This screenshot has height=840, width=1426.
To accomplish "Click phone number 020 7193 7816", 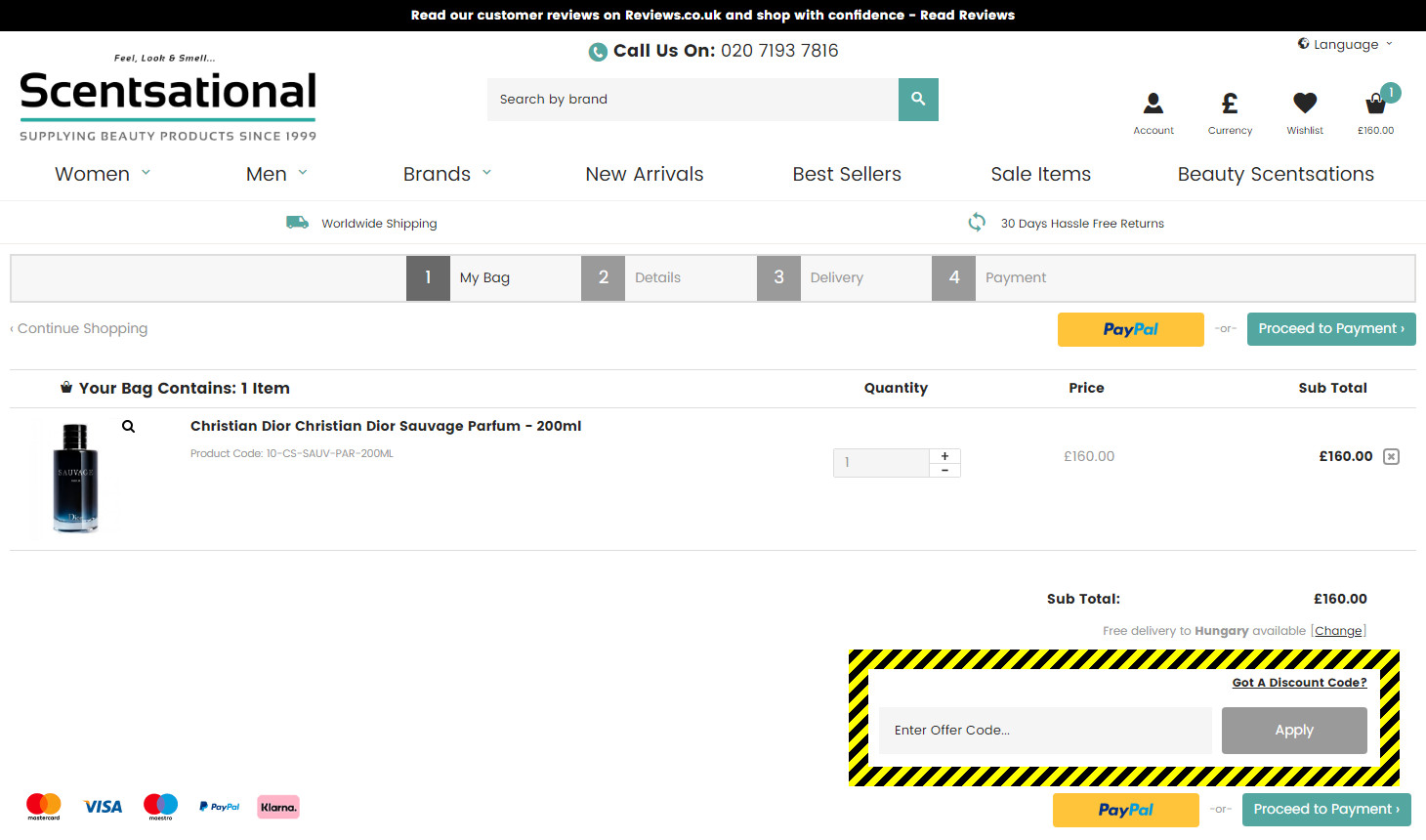I will pos(779,51).
